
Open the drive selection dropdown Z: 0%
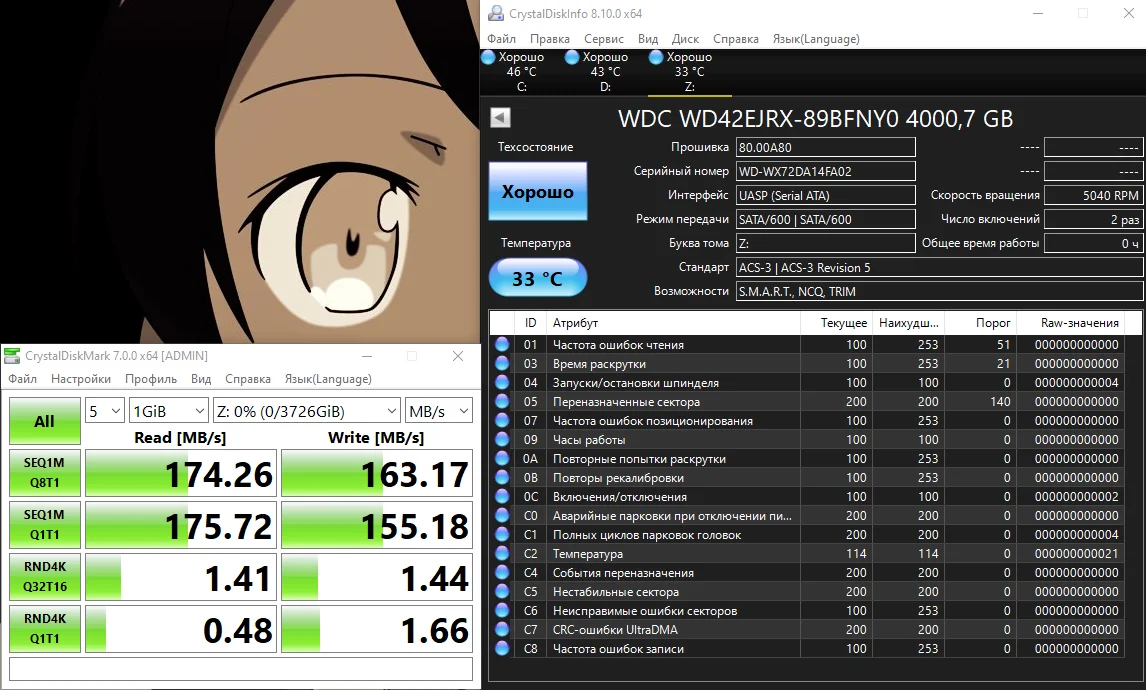point(306,411)
